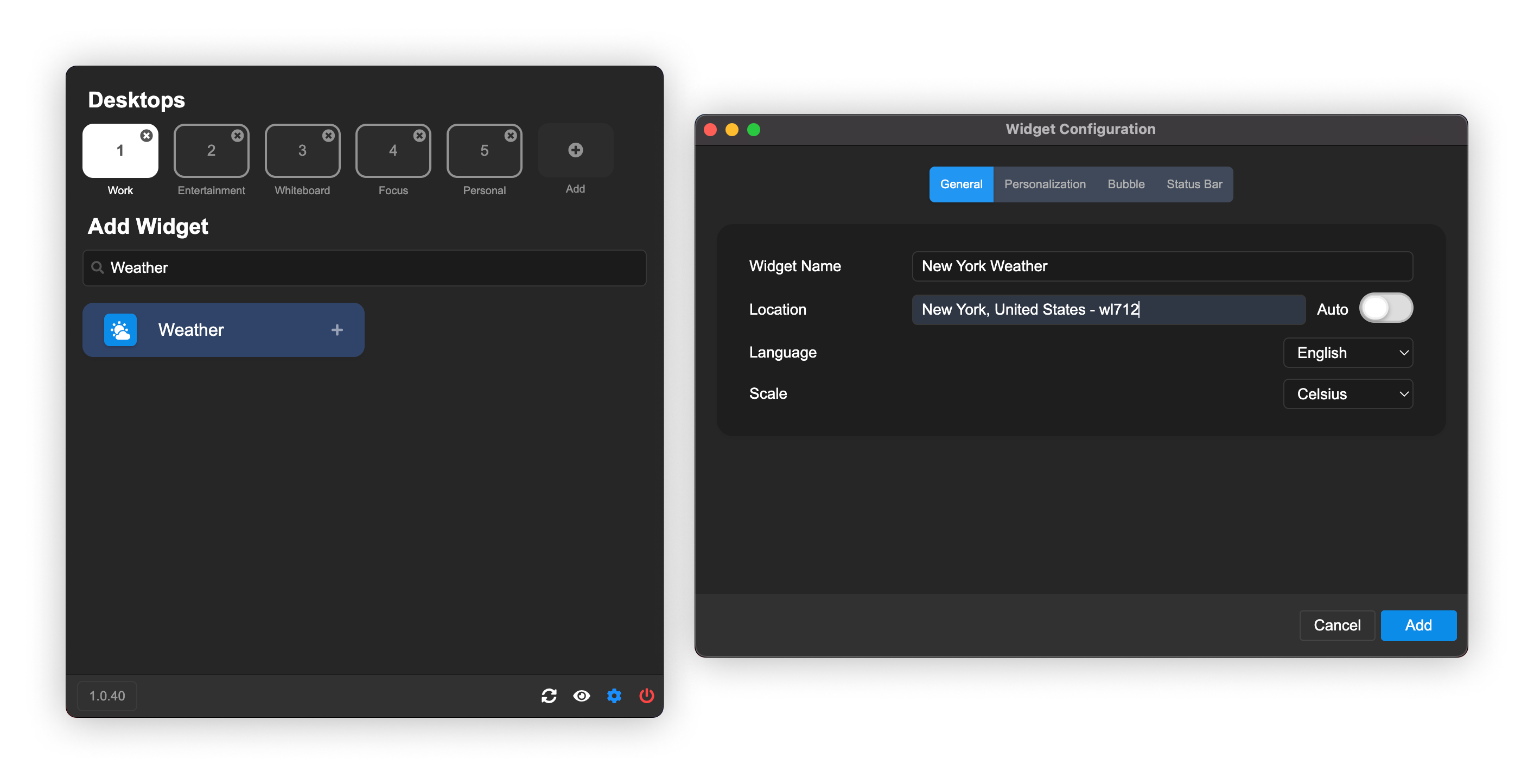Switch to the Personalization tab
The height and width of the screenshot is (784, 1534).
1045,184
